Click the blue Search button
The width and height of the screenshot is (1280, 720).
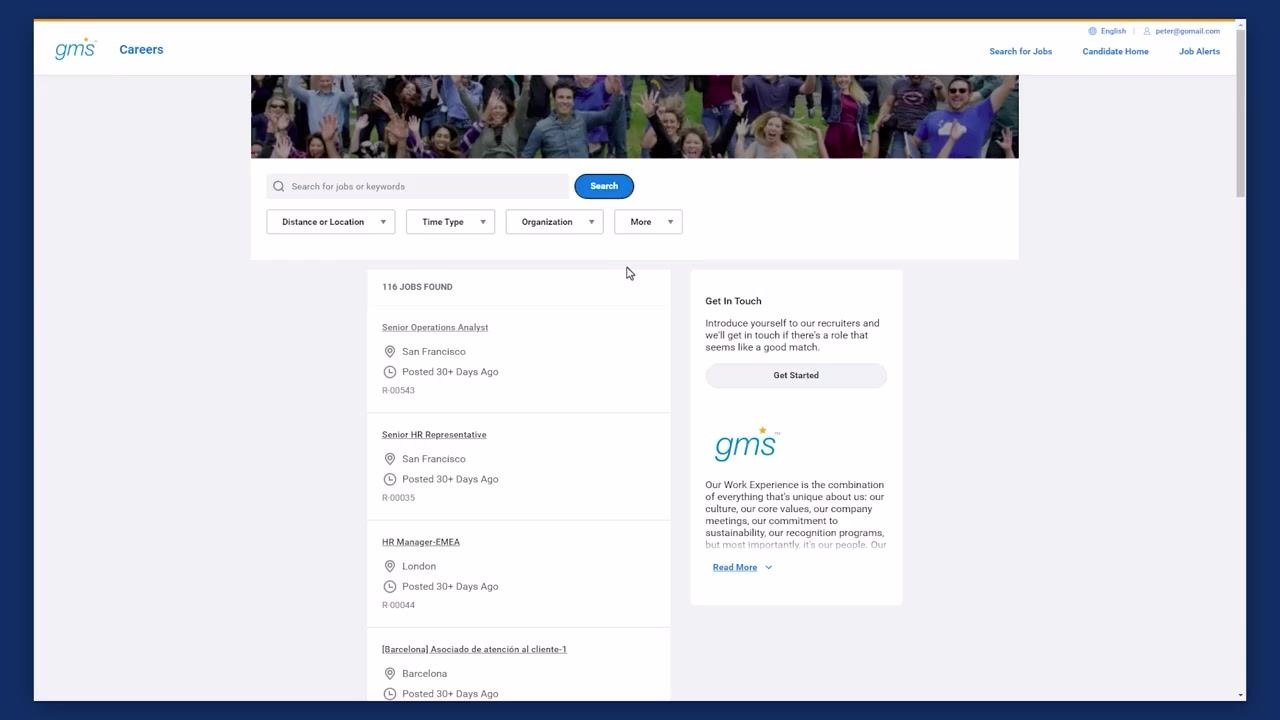pyautogui.click(x=604, y=186)
